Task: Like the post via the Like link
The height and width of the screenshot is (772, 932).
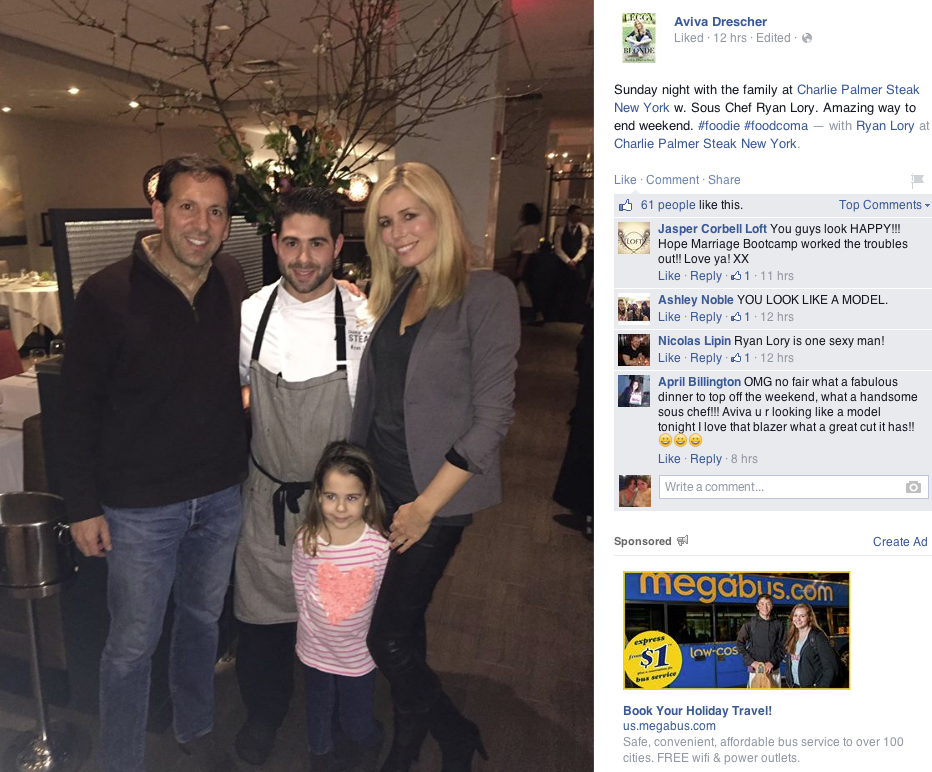Action: 625,179
